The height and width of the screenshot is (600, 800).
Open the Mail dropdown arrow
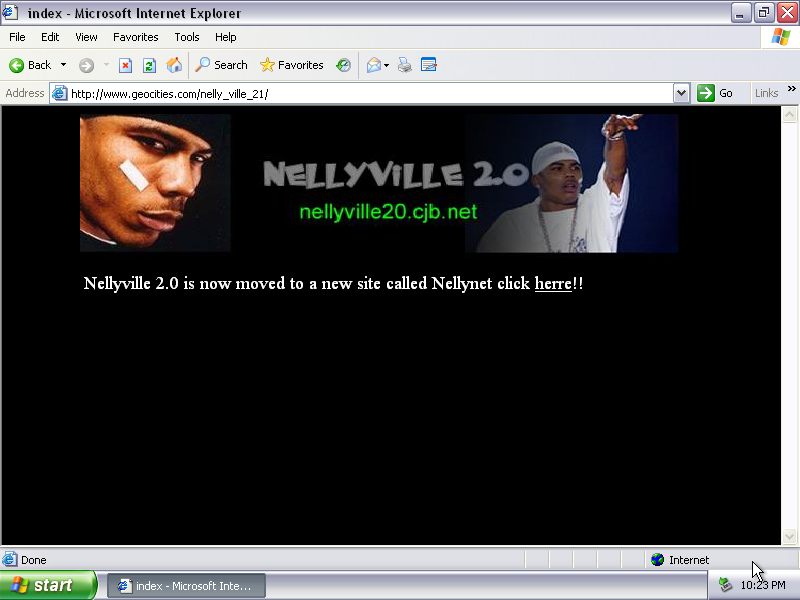(x=386, y=65)
